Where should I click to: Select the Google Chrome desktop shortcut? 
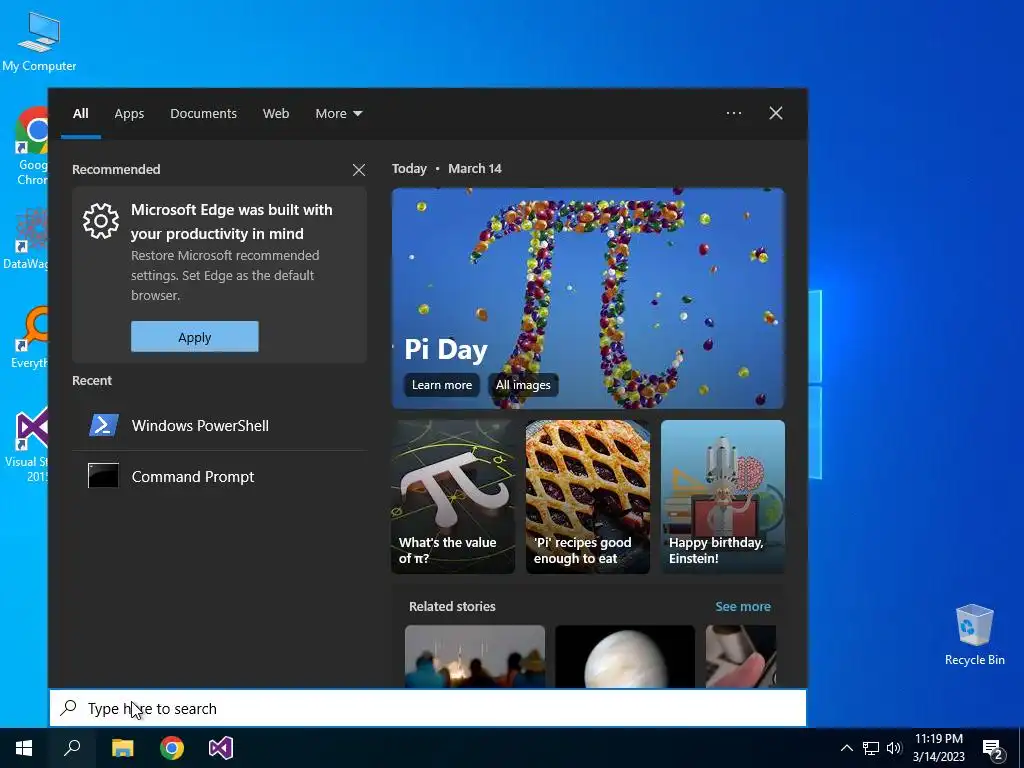[33, 147]
